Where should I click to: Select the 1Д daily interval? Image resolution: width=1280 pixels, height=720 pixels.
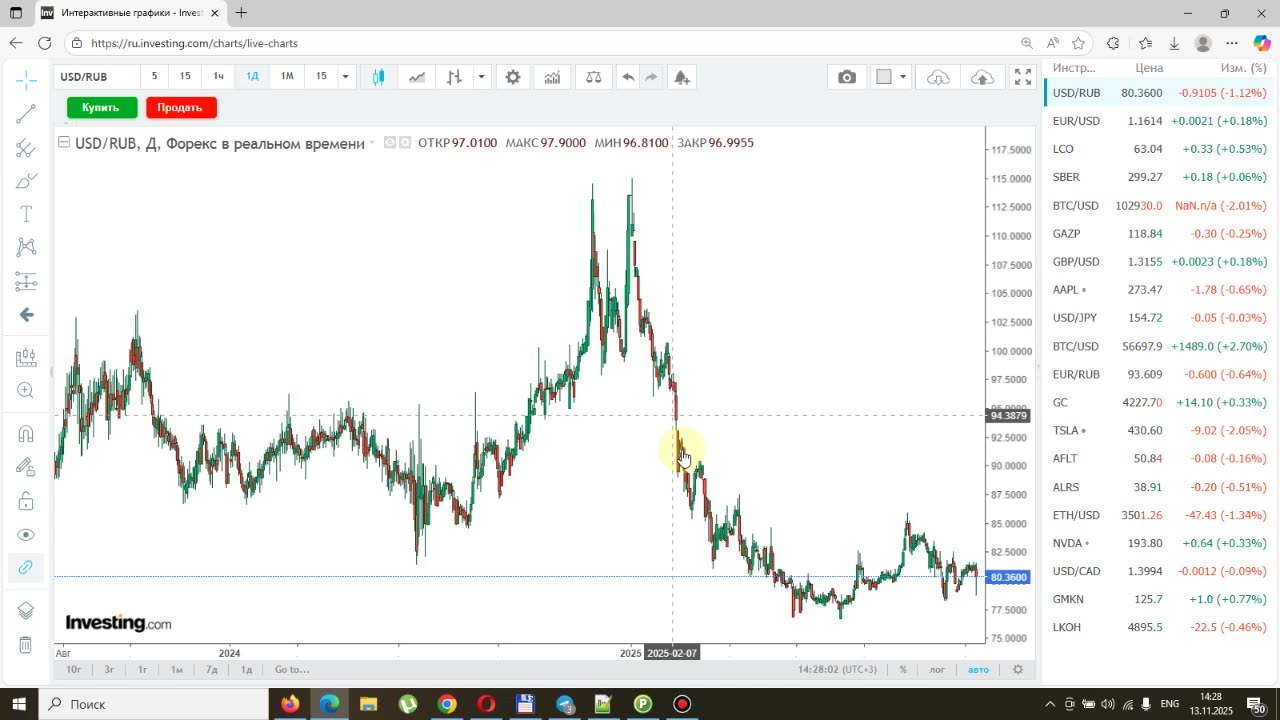252,76
